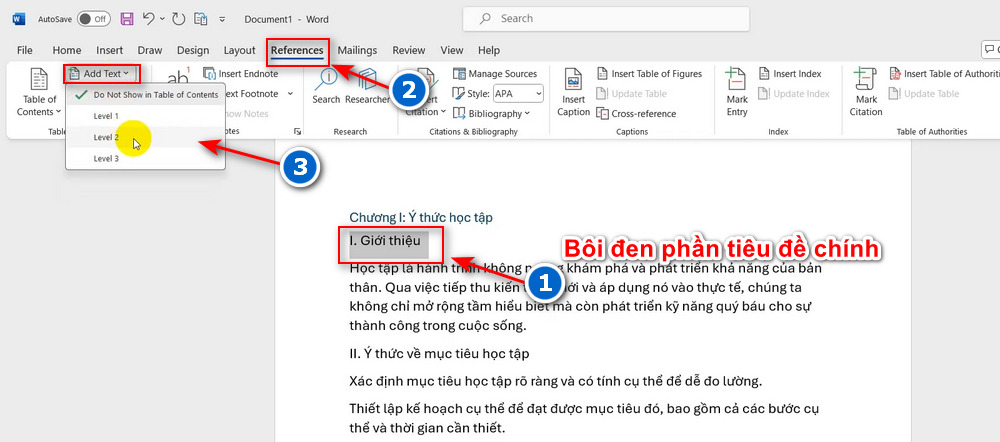This screenshot has width=1000, height=442.
Task: Open the Help tab
Action: point(489,50)
